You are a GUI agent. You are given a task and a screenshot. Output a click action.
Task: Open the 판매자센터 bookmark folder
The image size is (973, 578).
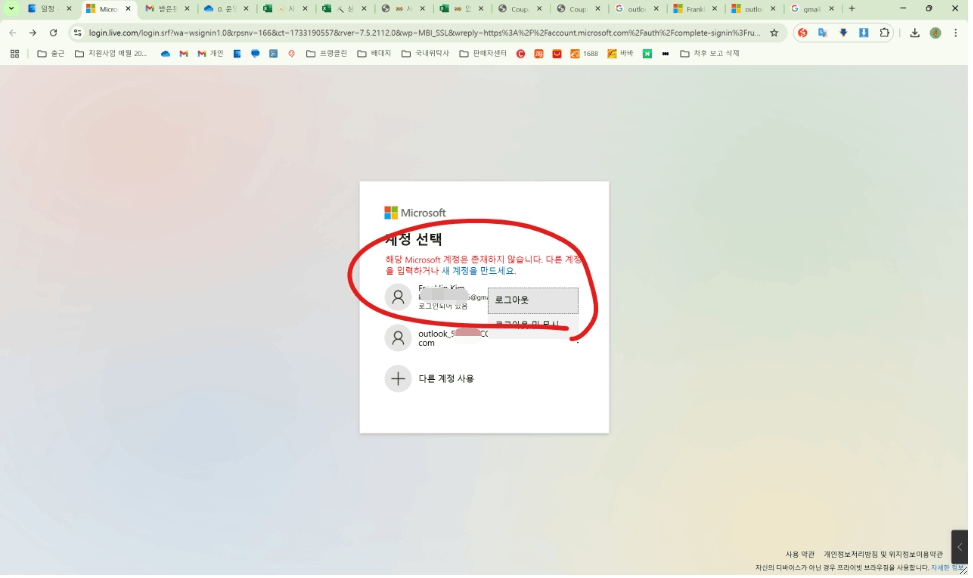tap(485, 54)
